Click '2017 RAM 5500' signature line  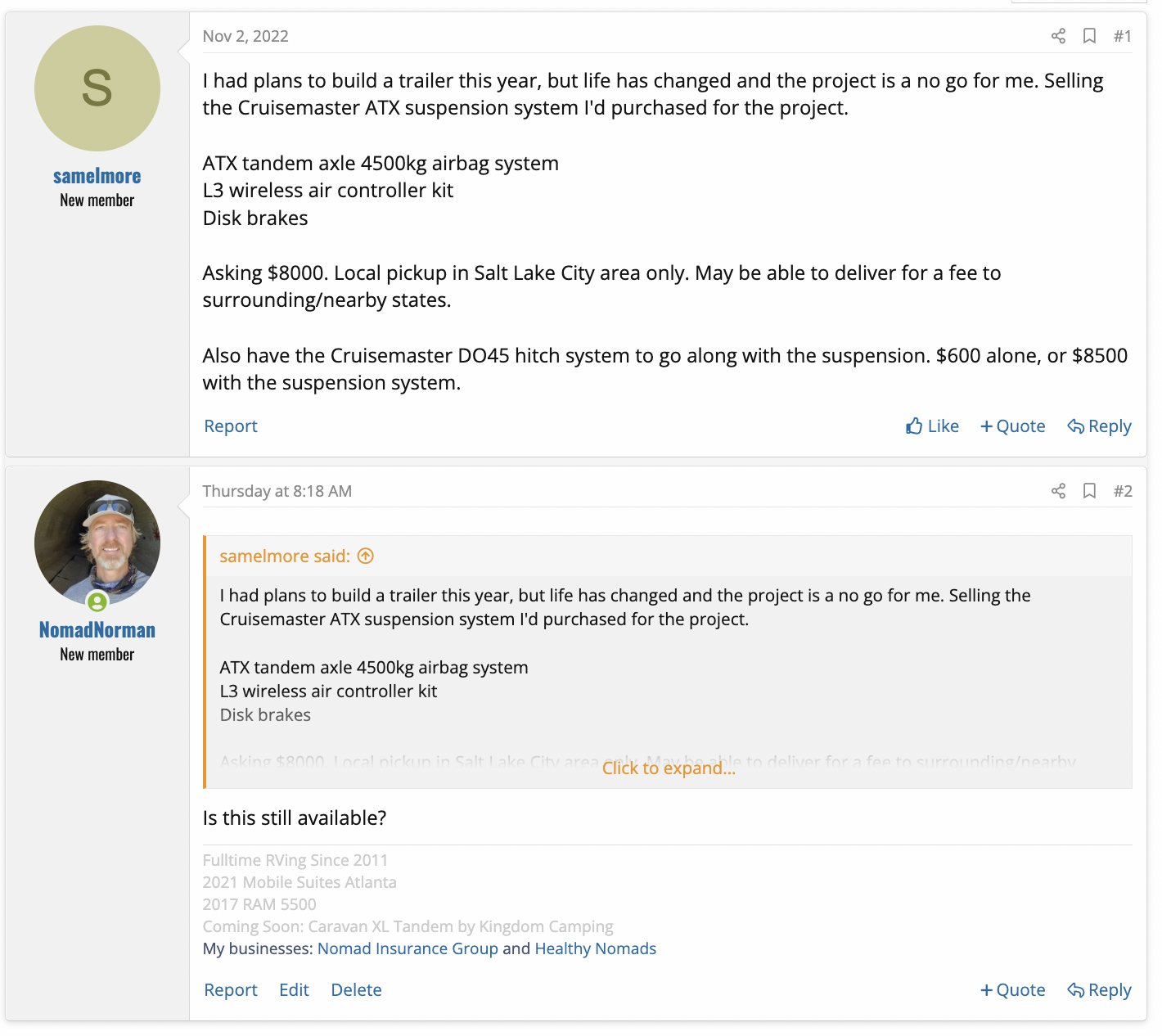[x=259, y=904]
